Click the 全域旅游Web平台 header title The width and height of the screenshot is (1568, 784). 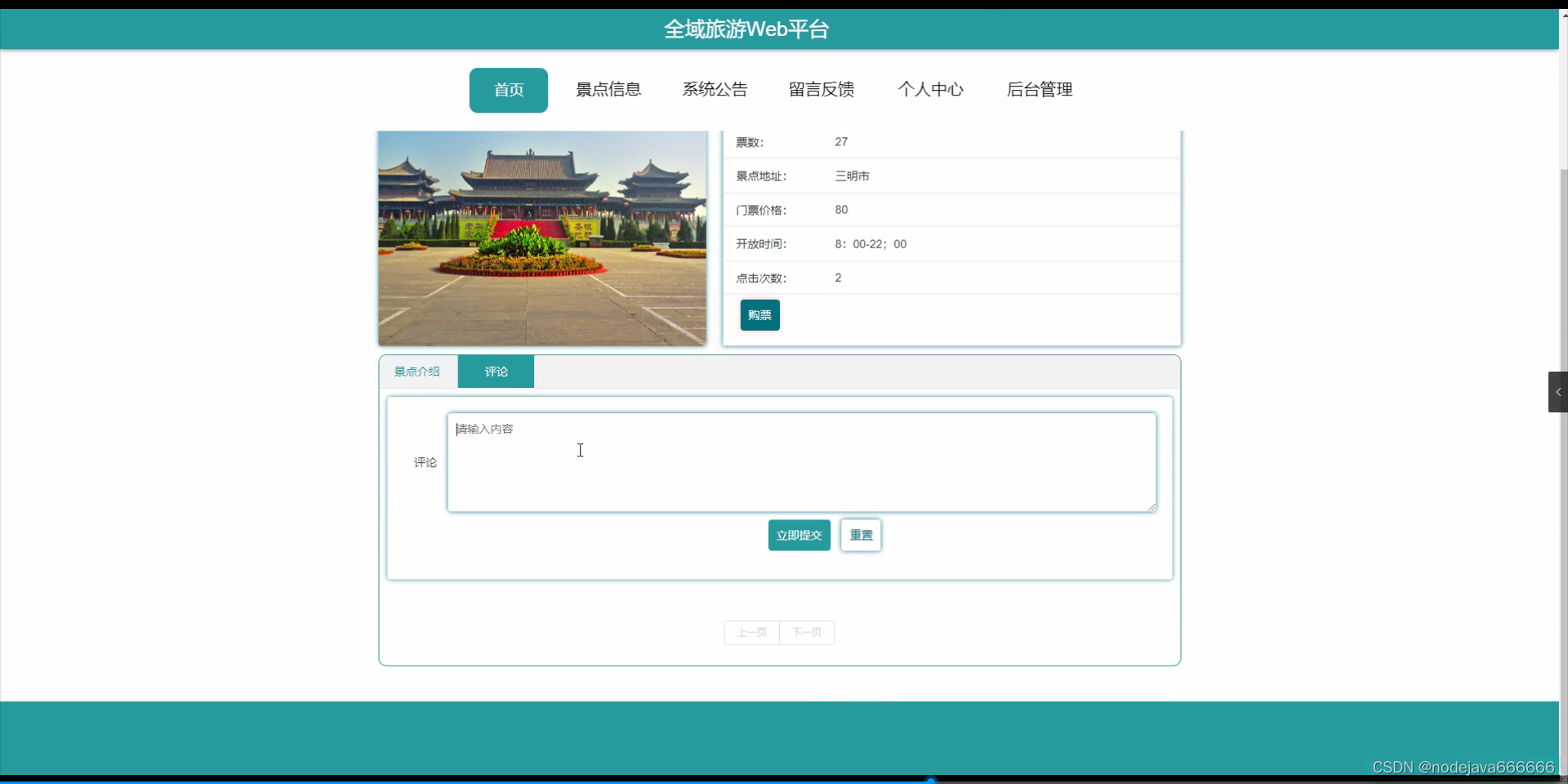pos(746,29)
